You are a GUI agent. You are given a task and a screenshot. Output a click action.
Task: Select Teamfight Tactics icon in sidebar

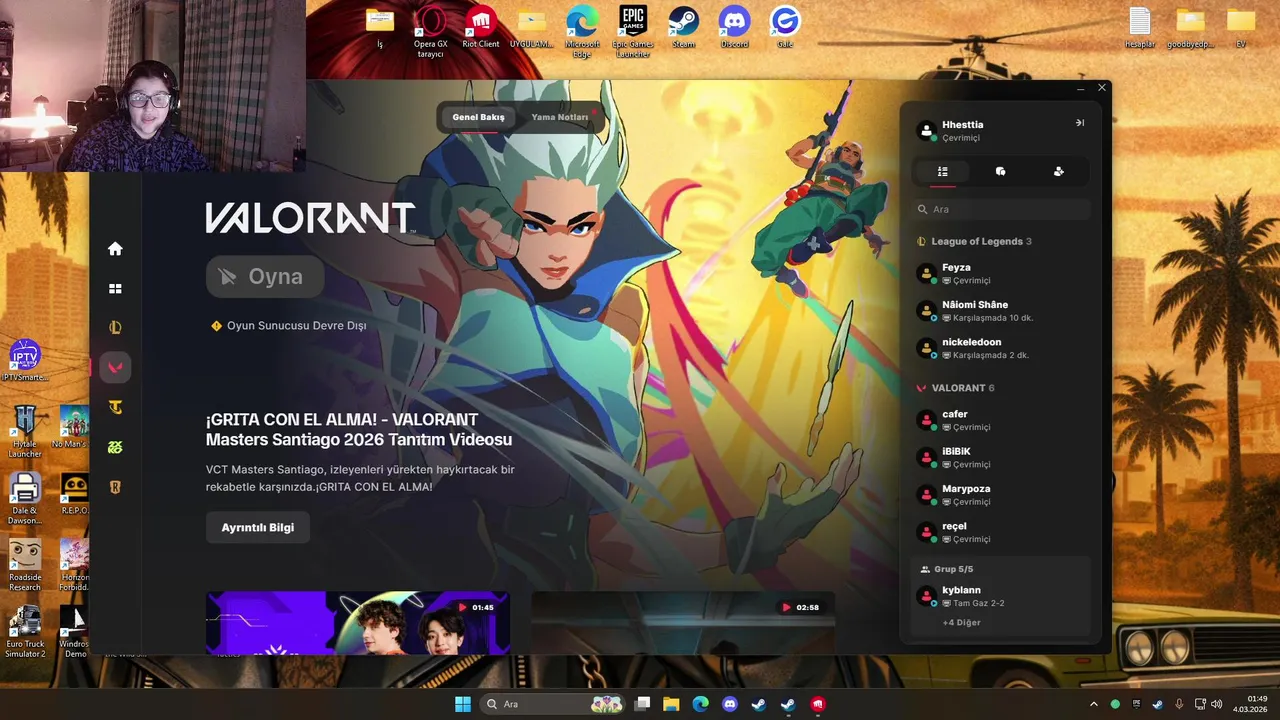tap(115, 407)
